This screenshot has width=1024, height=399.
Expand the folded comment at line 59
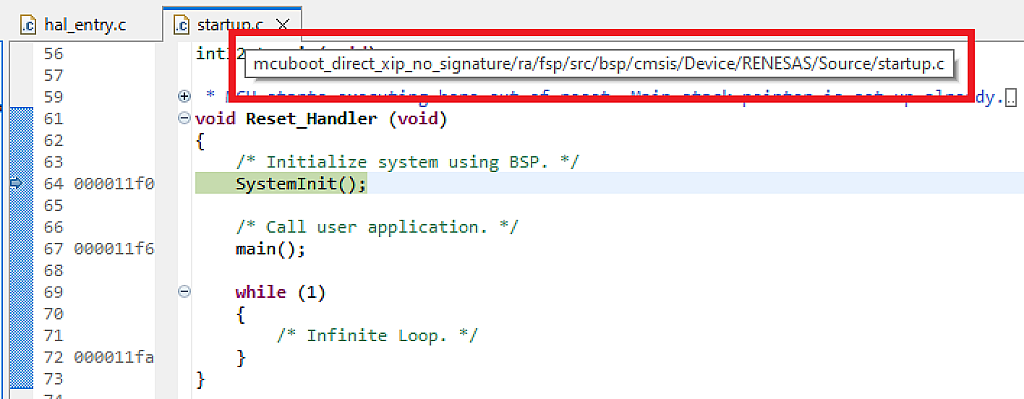pyautogui.click(x=184, y=97)
